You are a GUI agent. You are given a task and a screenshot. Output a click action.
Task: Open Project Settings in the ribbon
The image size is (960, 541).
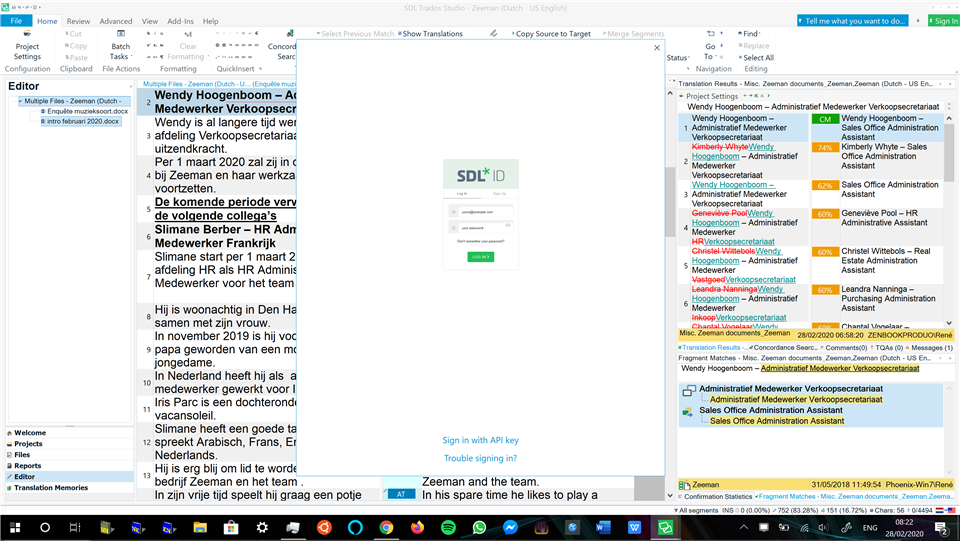point(27,45)
